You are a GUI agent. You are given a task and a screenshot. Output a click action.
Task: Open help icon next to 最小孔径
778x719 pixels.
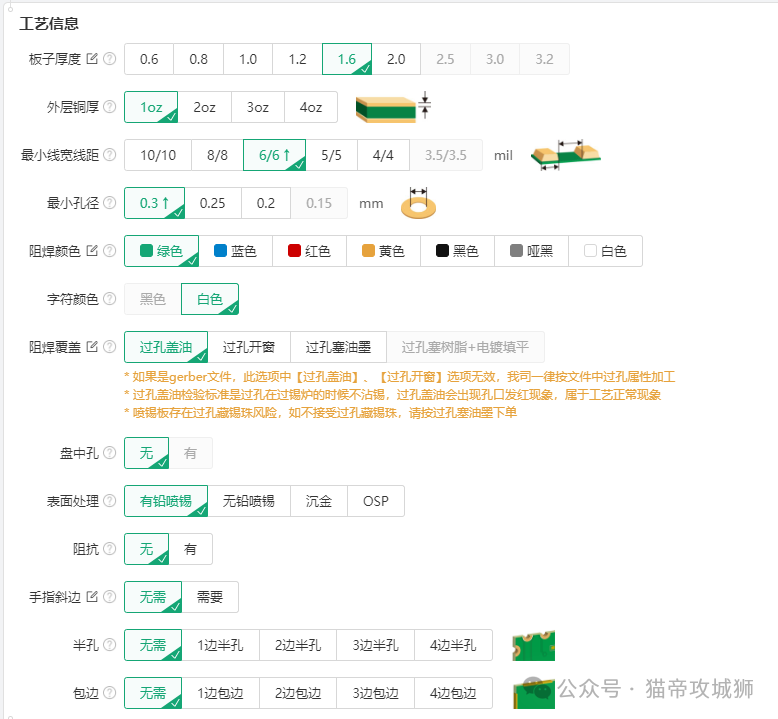pyautogui.click(x=109, y=203)
